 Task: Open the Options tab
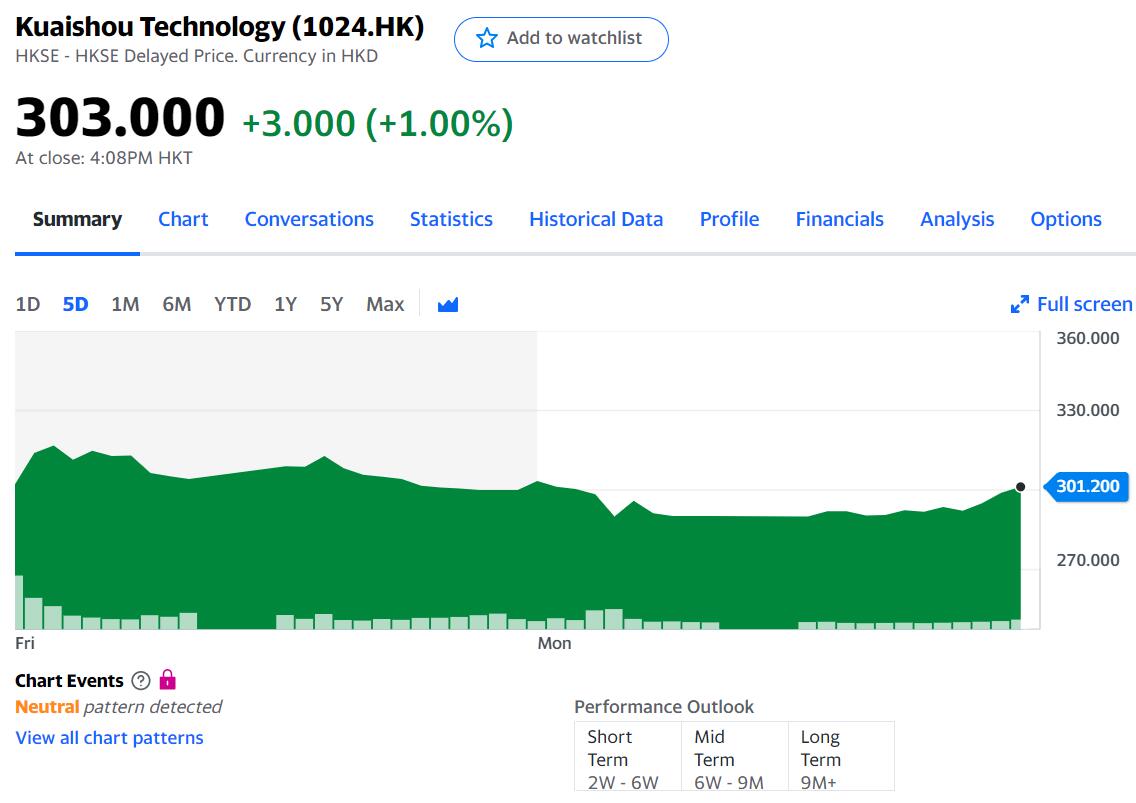(x=1066, y=219)
